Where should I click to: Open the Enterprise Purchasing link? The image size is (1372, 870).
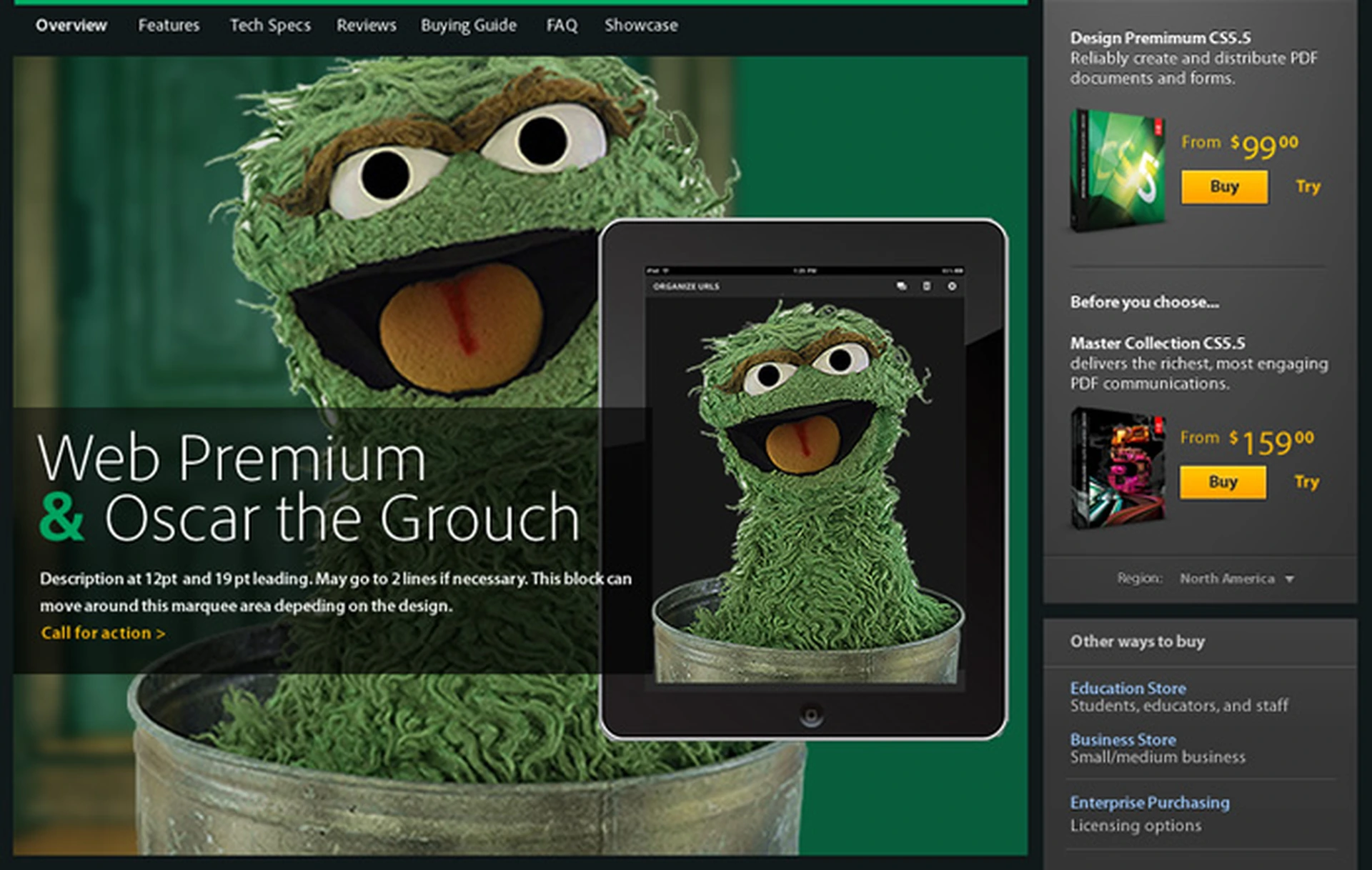click(x=1150, y=802)
